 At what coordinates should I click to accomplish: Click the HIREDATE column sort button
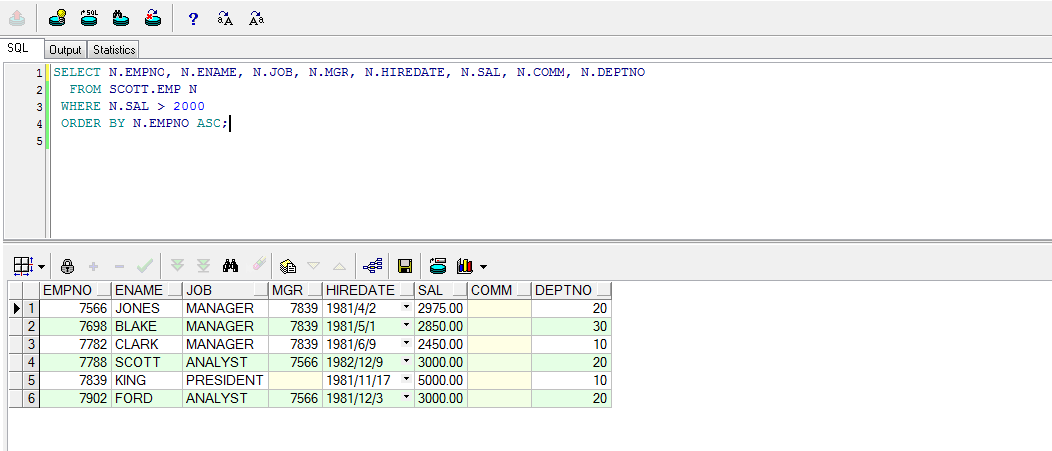[x=406, y=290]
